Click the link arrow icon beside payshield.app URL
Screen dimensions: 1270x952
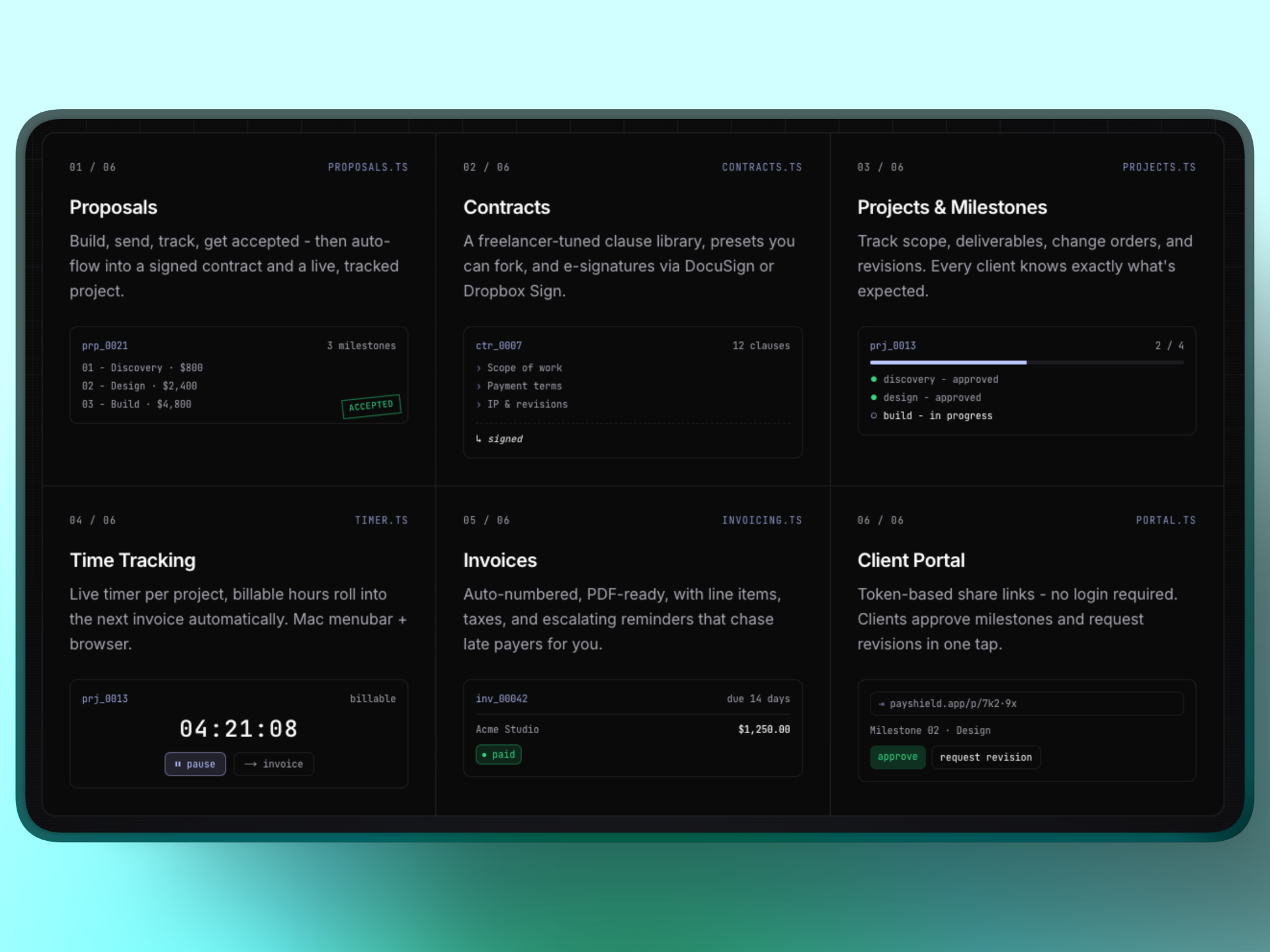(882, 703)
